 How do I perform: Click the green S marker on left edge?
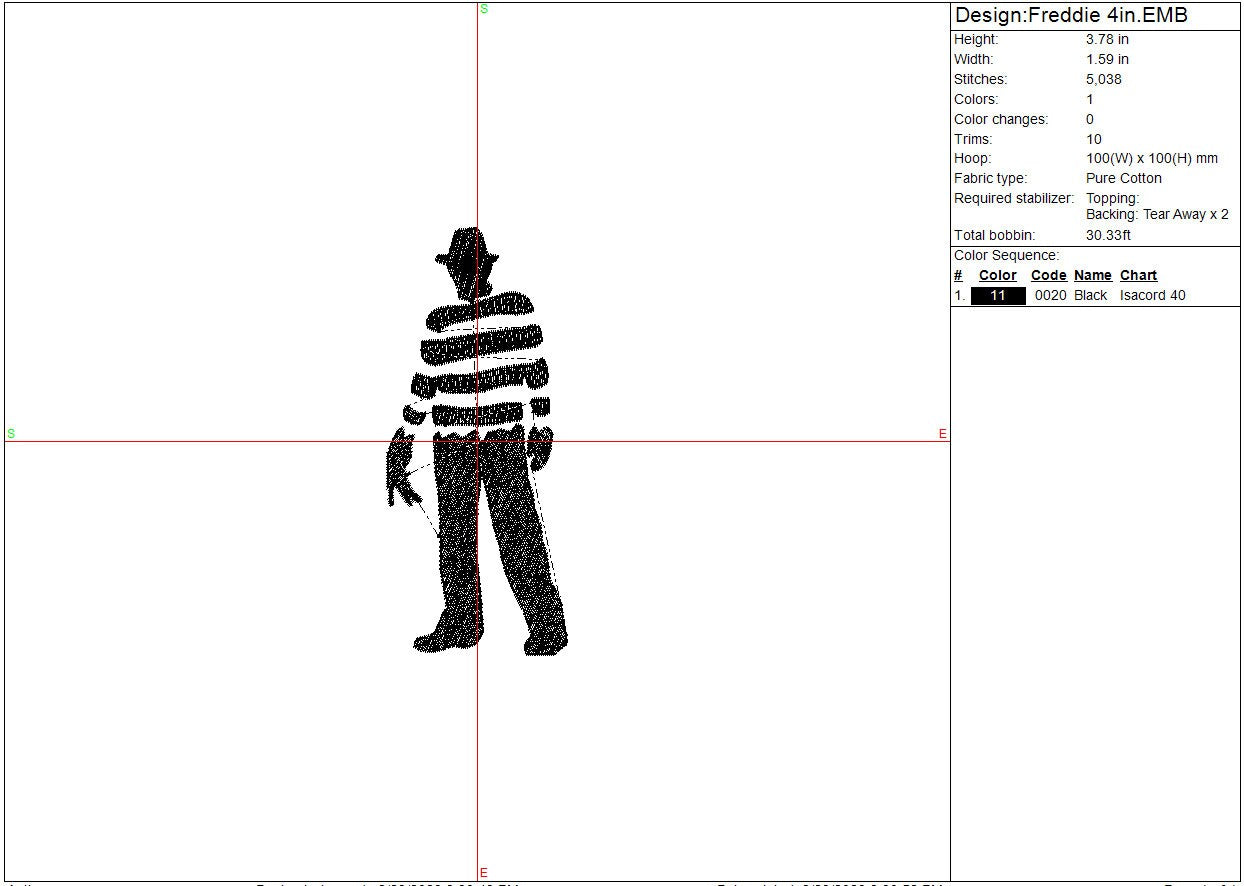(x=11, y=433)
